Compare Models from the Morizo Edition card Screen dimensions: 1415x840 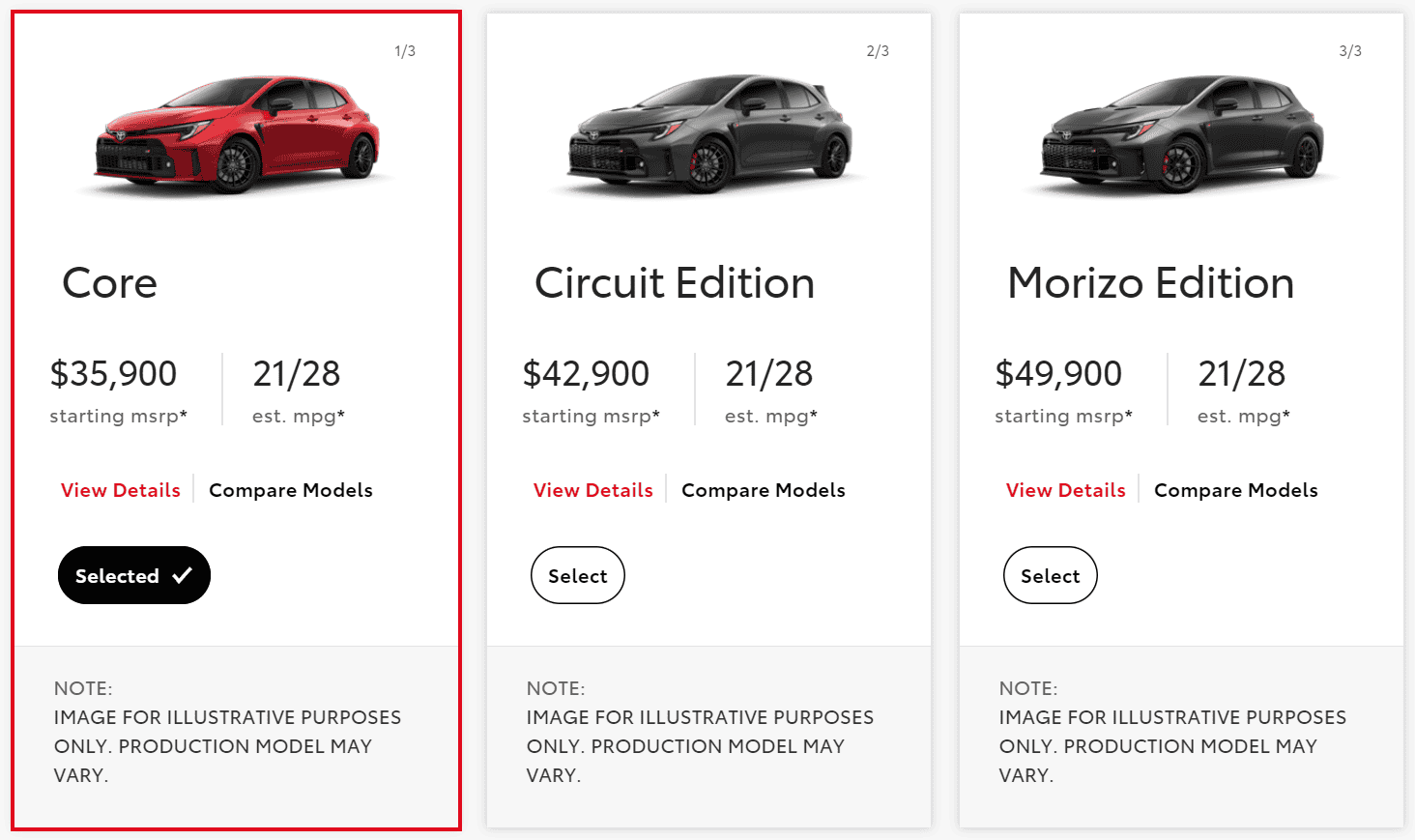click(x=1236, y=490)
